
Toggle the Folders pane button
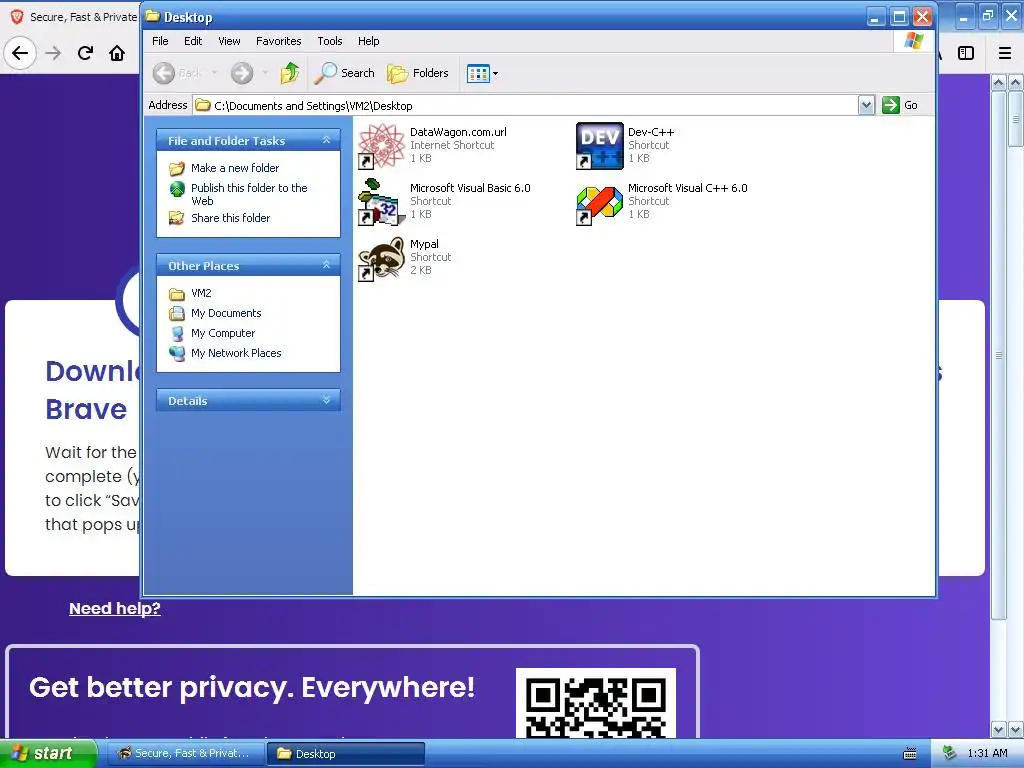coord(418,73)
